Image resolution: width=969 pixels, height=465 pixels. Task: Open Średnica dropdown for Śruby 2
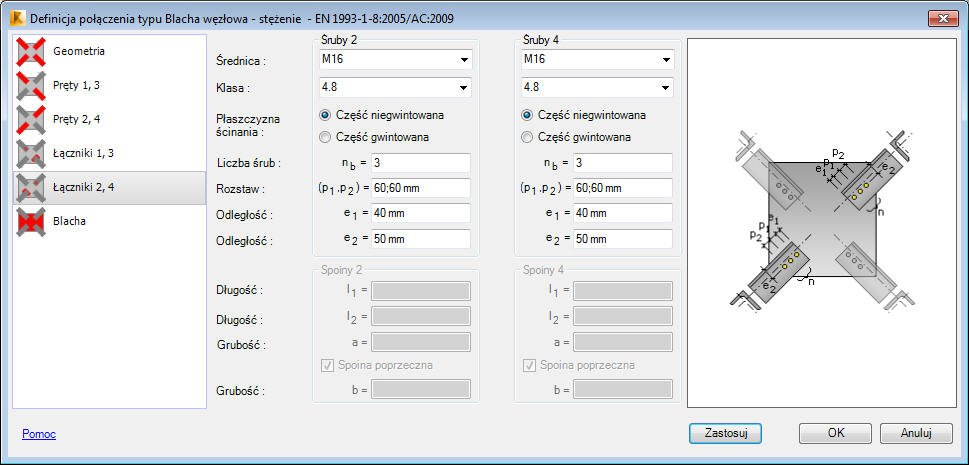395,59
